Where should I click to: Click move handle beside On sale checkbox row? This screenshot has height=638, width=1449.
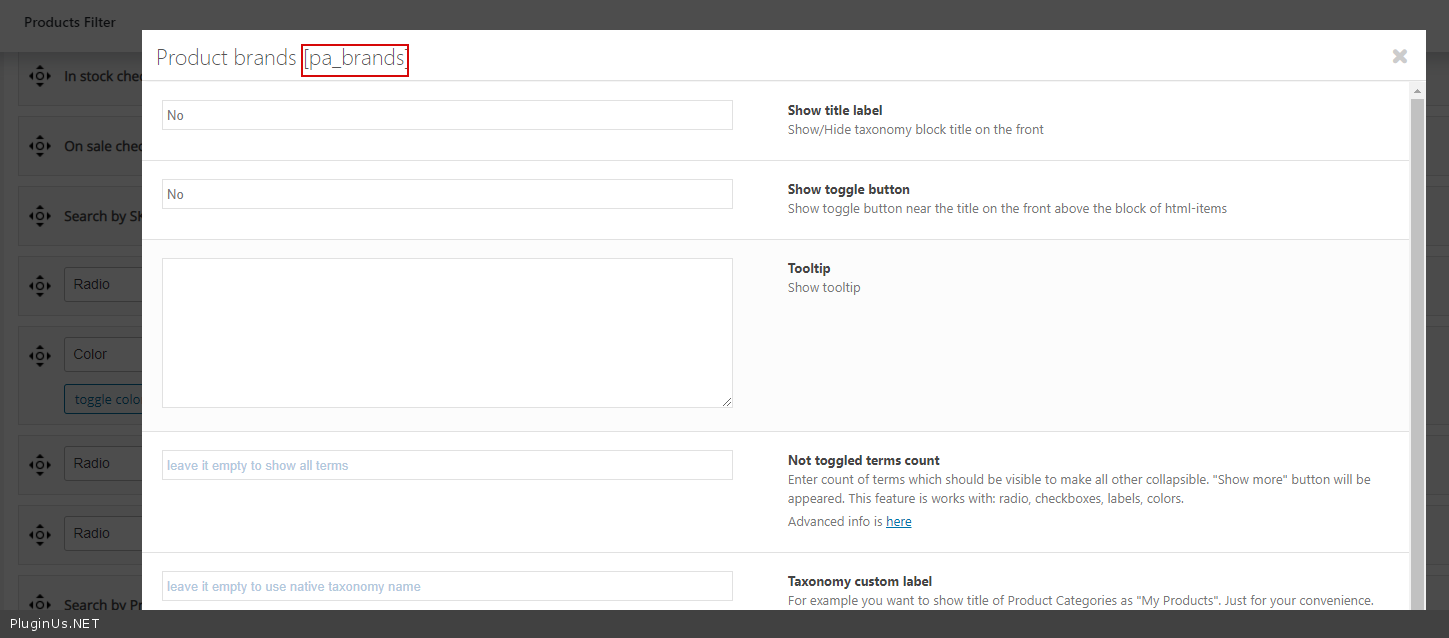tap(40, 146)
